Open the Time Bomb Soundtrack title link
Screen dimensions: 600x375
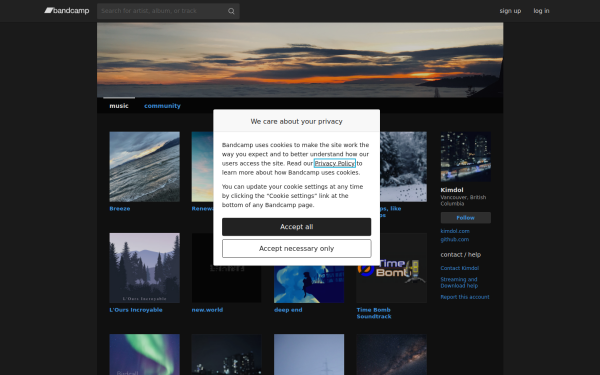point(374,313)
